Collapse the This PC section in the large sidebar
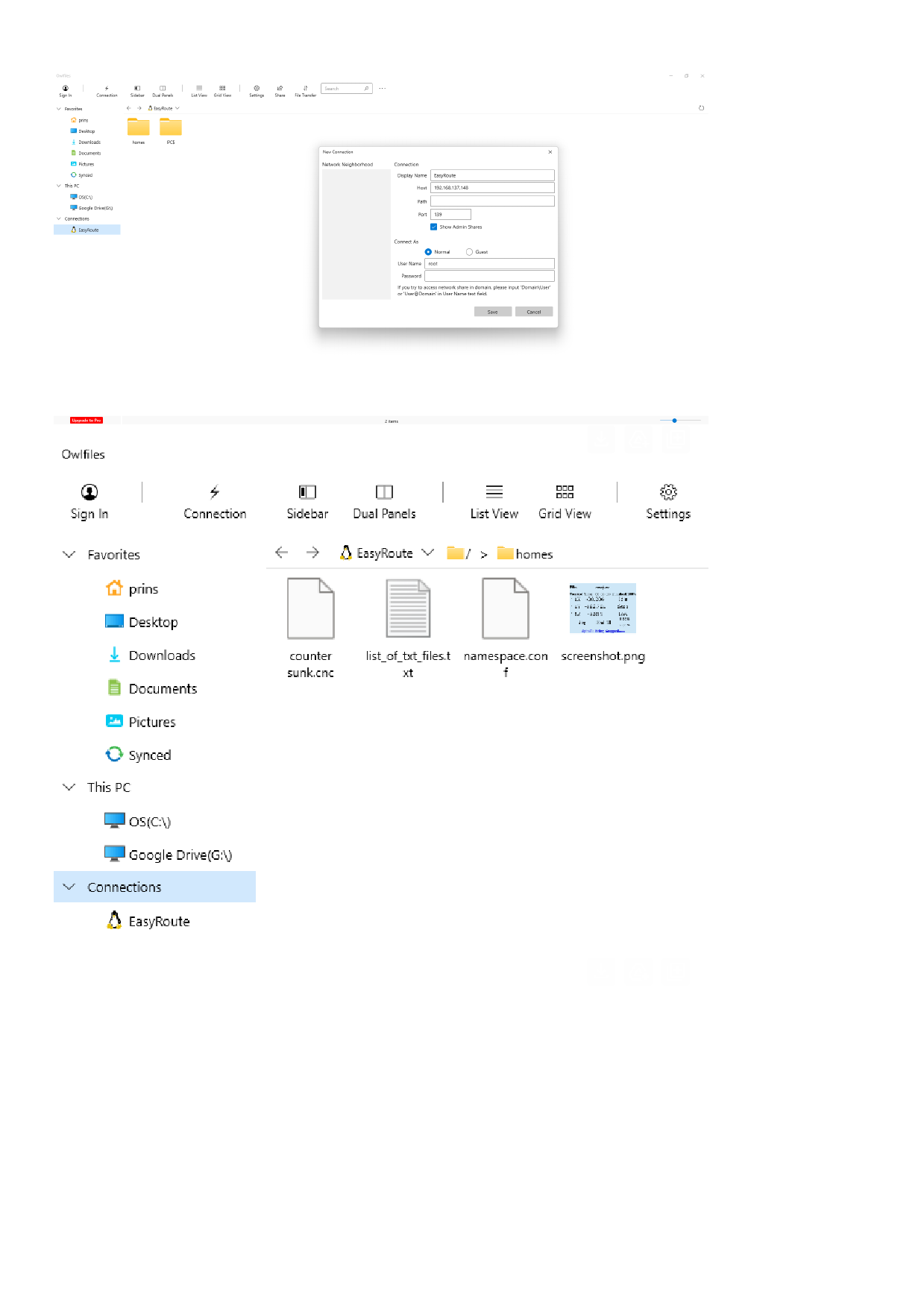924x1308 pixels. point(69,787)
